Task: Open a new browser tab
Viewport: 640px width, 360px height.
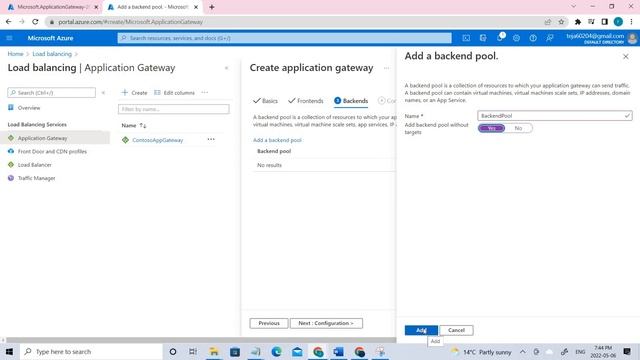Action: click(211, 7)
